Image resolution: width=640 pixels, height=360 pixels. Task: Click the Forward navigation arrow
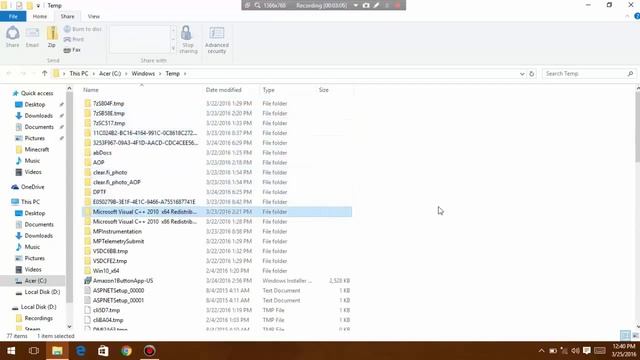coord(23,73)
